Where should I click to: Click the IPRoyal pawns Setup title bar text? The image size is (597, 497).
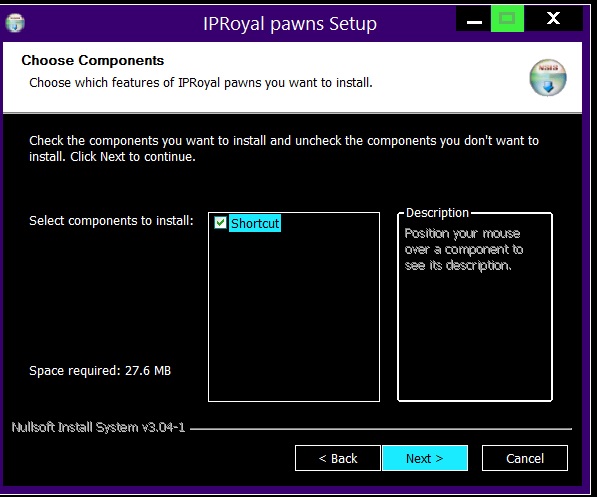tap(290, 24)
